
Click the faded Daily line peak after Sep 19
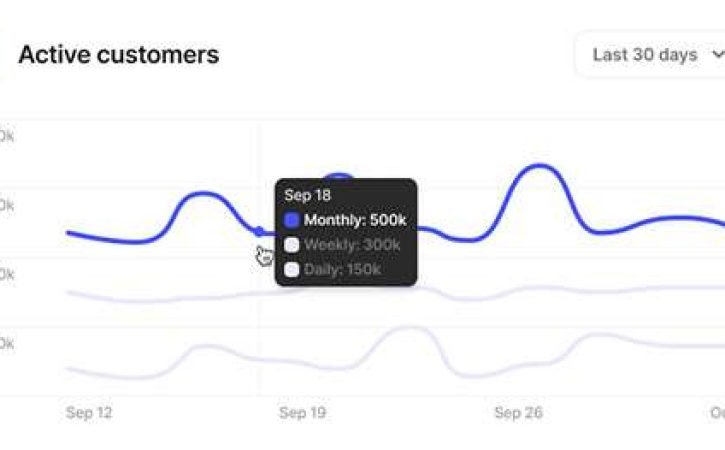pos(410,328)
